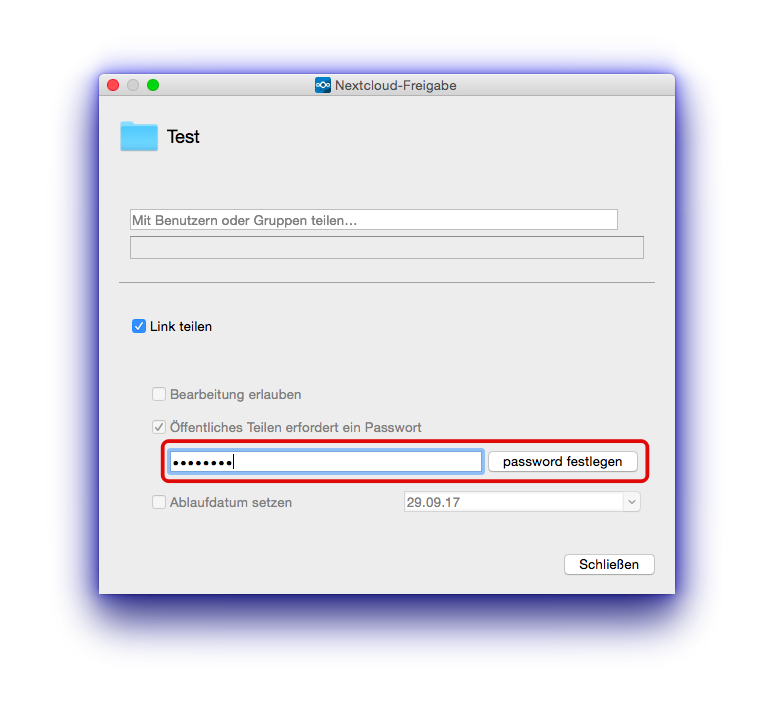The image size is (774, 718).
Task: Click the share with users or groups field
Action: 374,220
